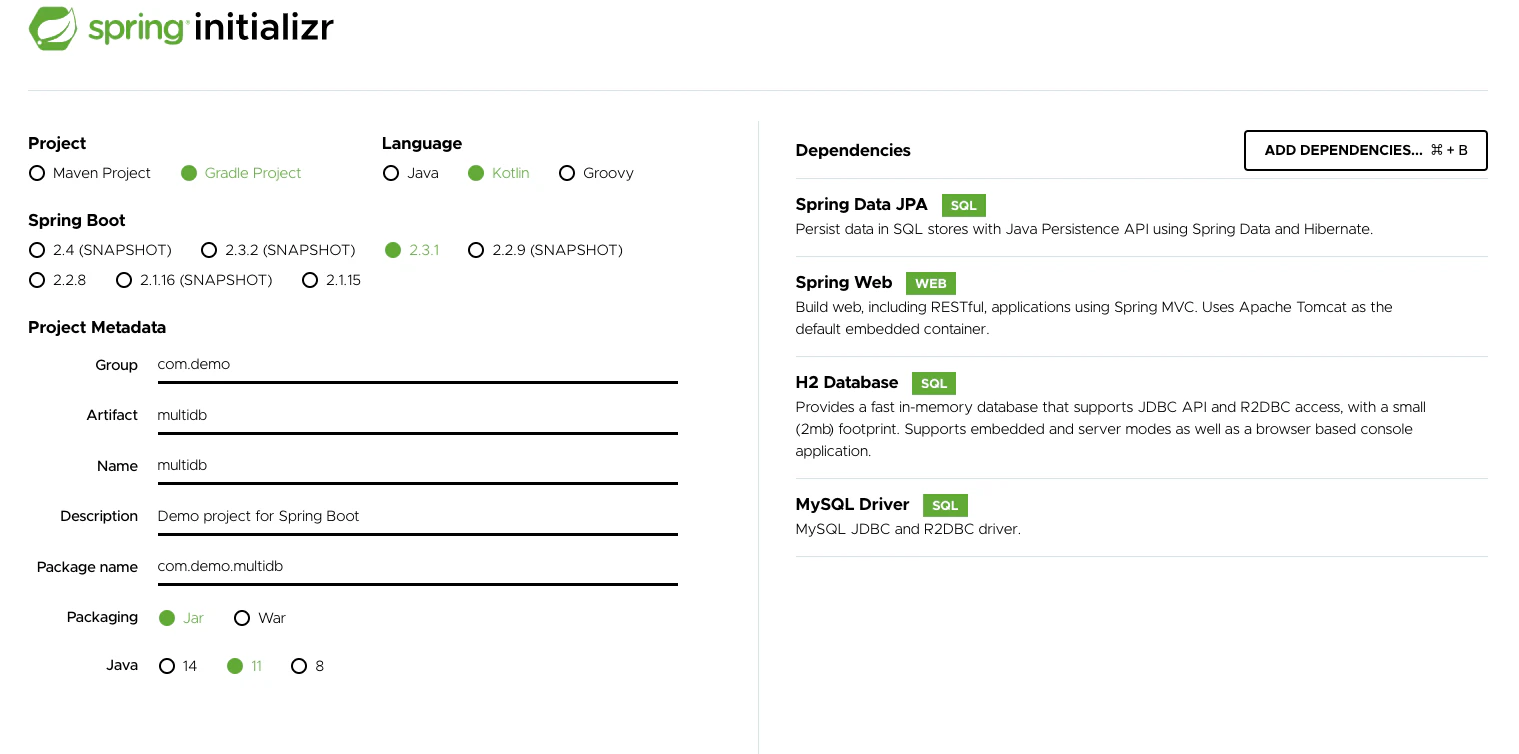Viewport: 1519px width, 754px height.
Task: Pick Spring Boot 2.4 (SNAPSHOT) version
Action: coord(37,250)
